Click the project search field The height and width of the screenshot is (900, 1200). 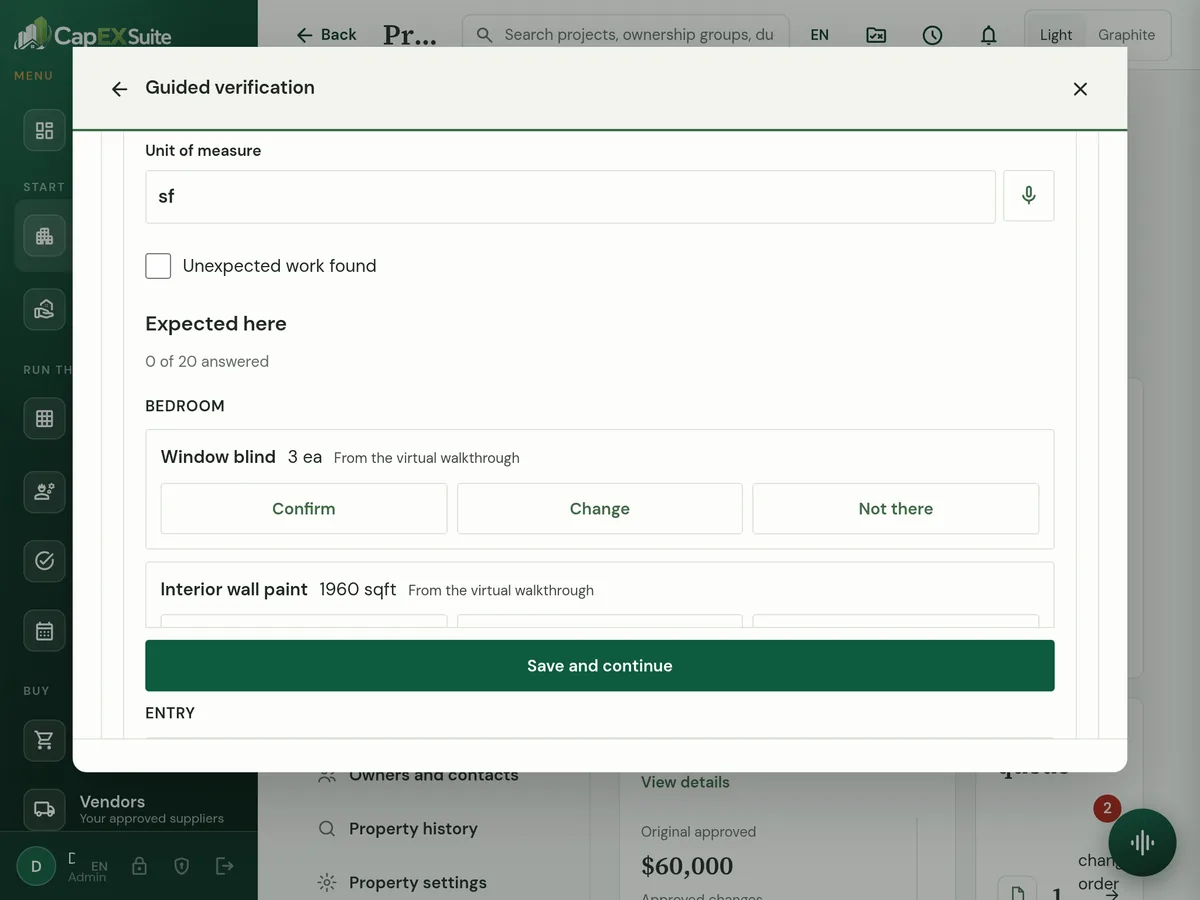pyautogui.click(x=625, y=34)
